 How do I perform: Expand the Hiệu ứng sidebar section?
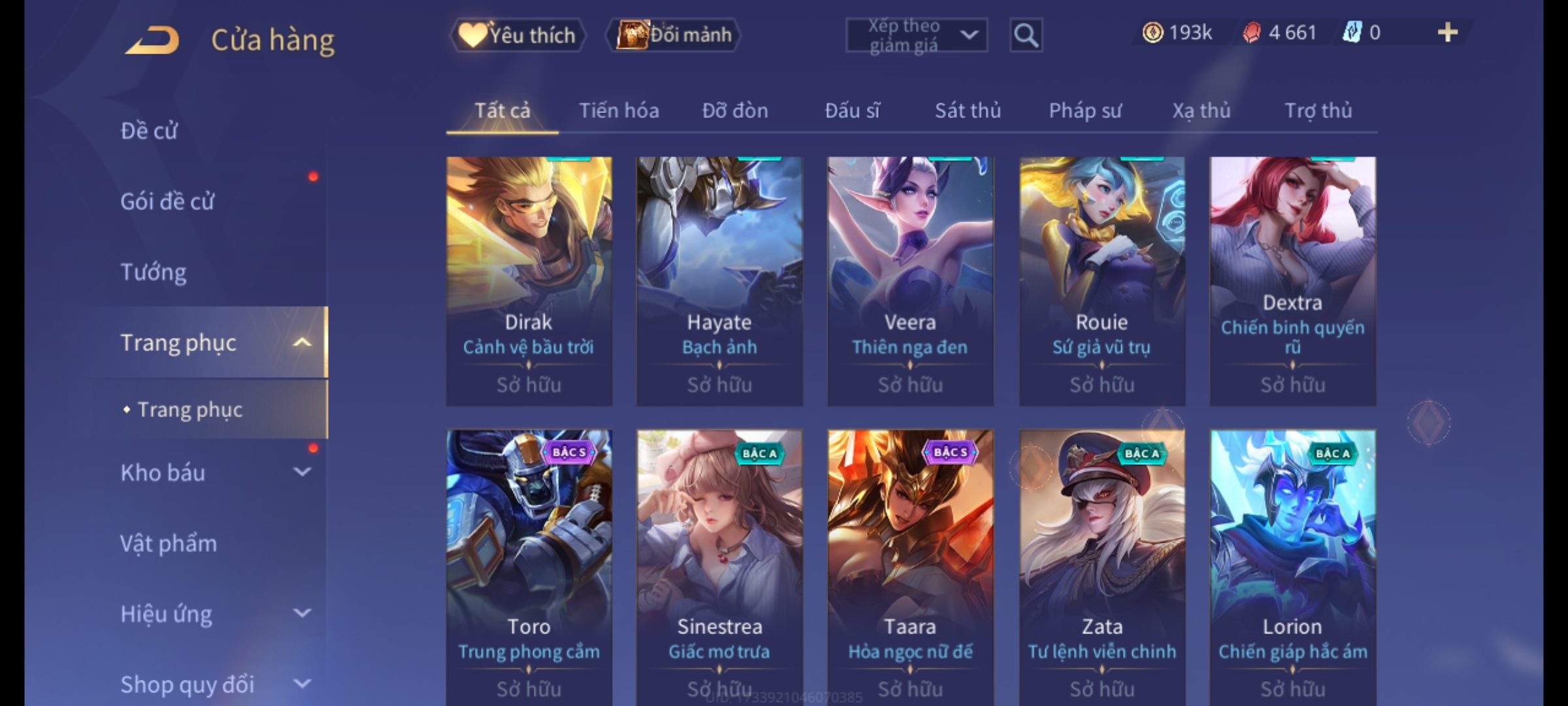click(302, 613)
